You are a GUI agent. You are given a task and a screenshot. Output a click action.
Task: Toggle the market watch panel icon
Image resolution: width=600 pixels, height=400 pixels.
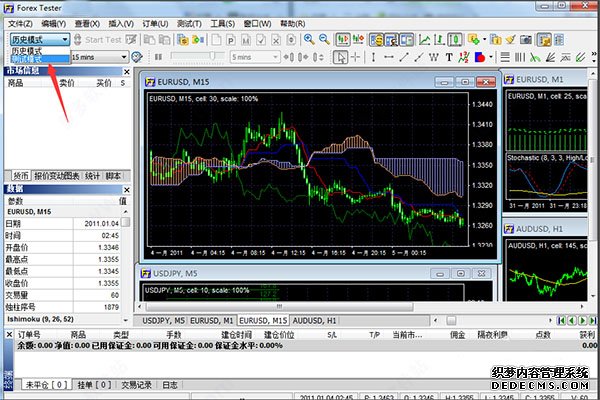click(x=377, y=39)
